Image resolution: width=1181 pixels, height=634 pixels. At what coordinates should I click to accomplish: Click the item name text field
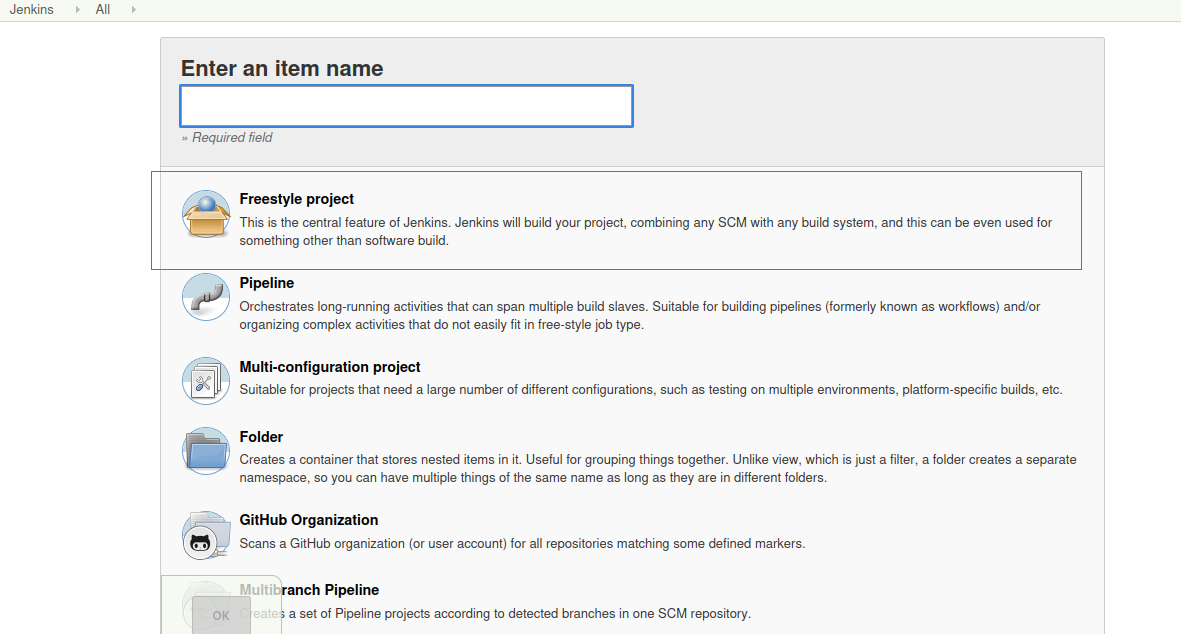pyautogui.click(x=406, y=106)
